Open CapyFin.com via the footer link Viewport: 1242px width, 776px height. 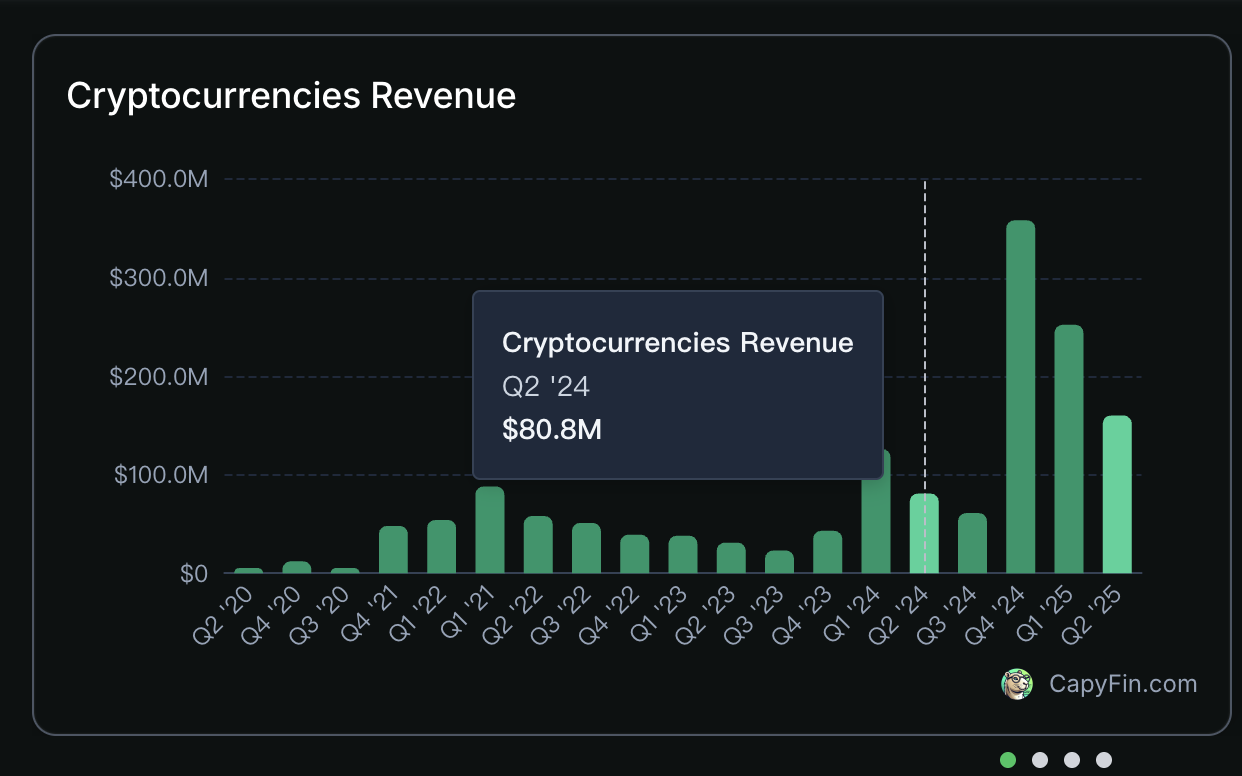click(x=1122, y=684)
